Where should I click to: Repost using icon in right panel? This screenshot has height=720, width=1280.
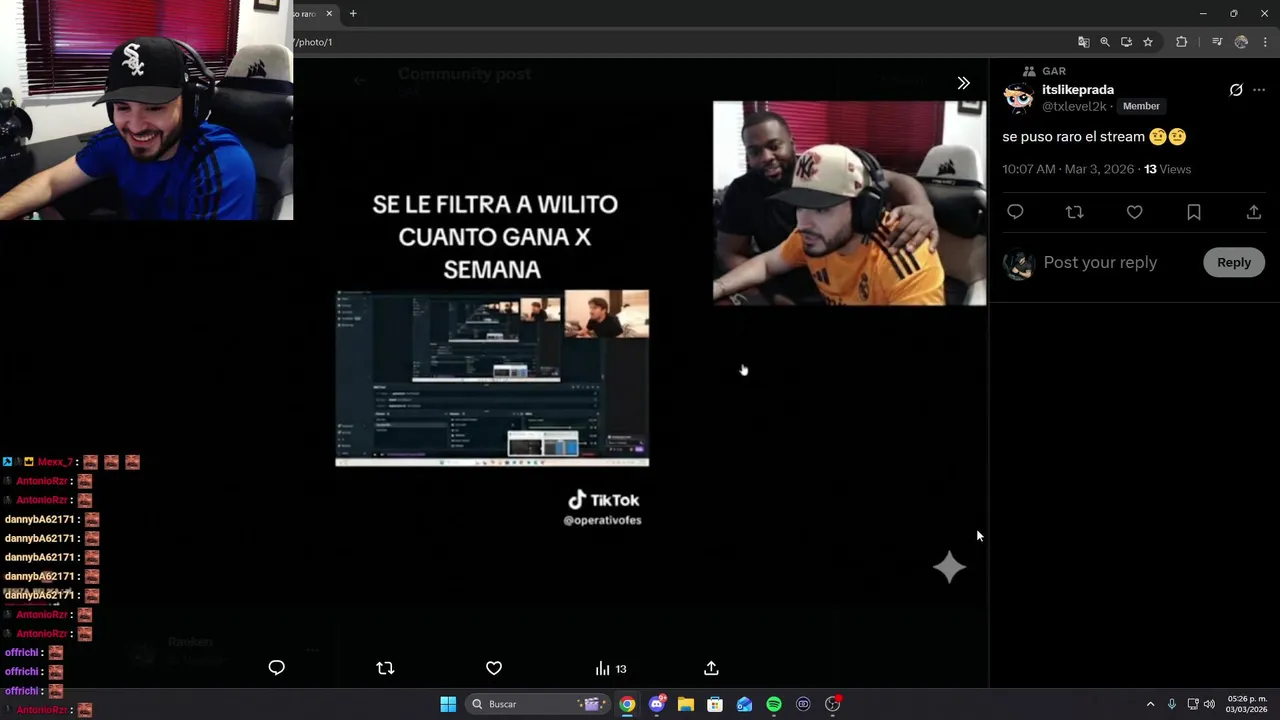(1075, 212)
